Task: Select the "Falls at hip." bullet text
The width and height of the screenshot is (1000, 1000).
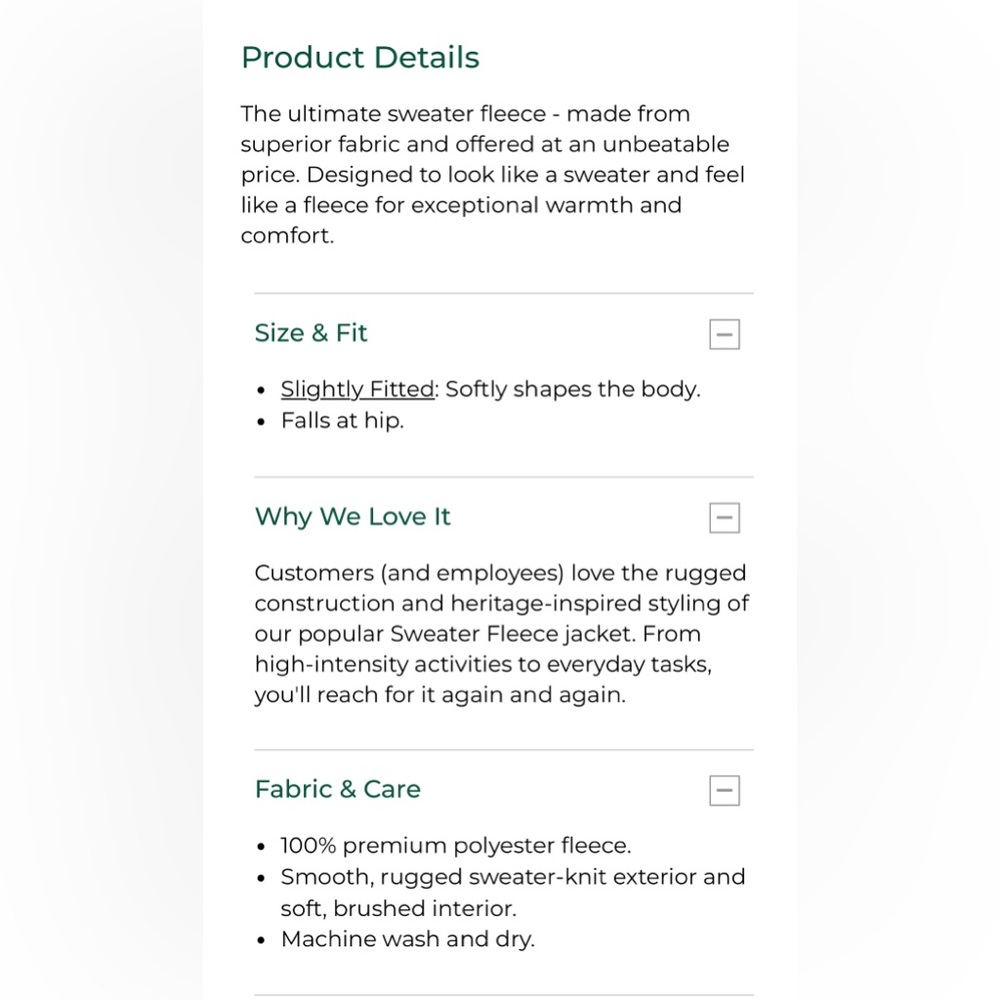Action: 342,420
